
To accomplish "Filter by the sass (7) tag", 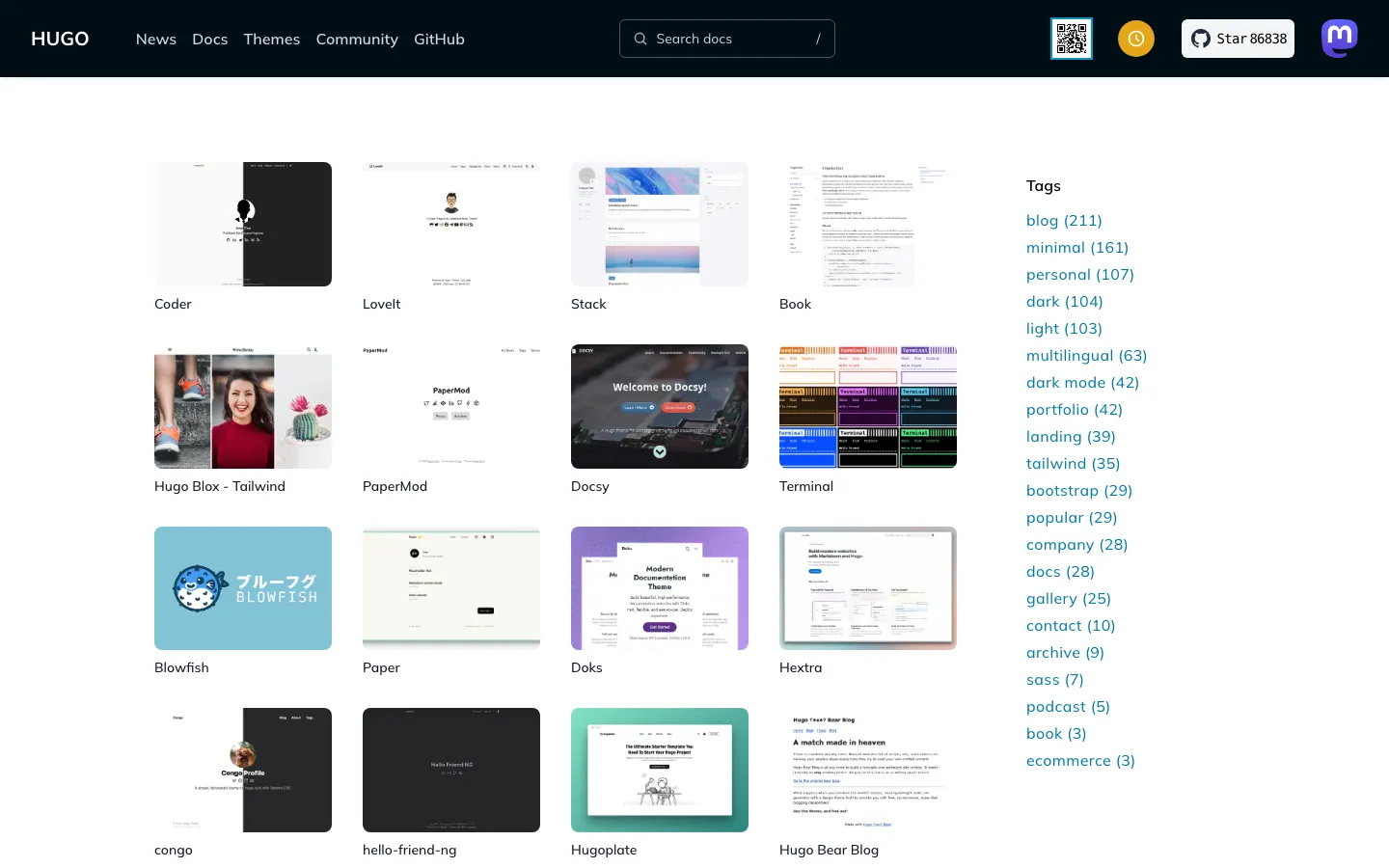I will tap(1055, 680).
